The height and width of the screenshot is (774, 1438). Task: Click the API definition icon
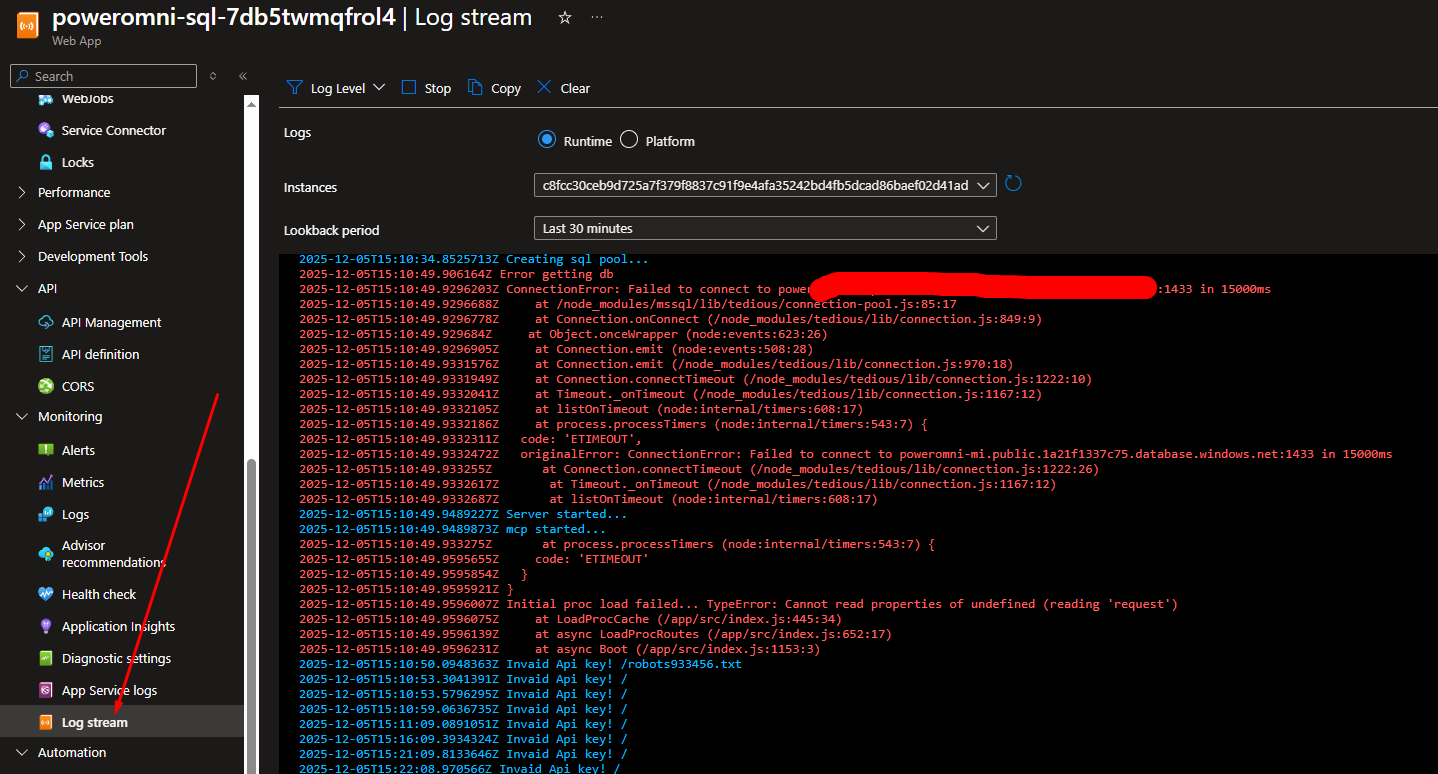point(45,354)
